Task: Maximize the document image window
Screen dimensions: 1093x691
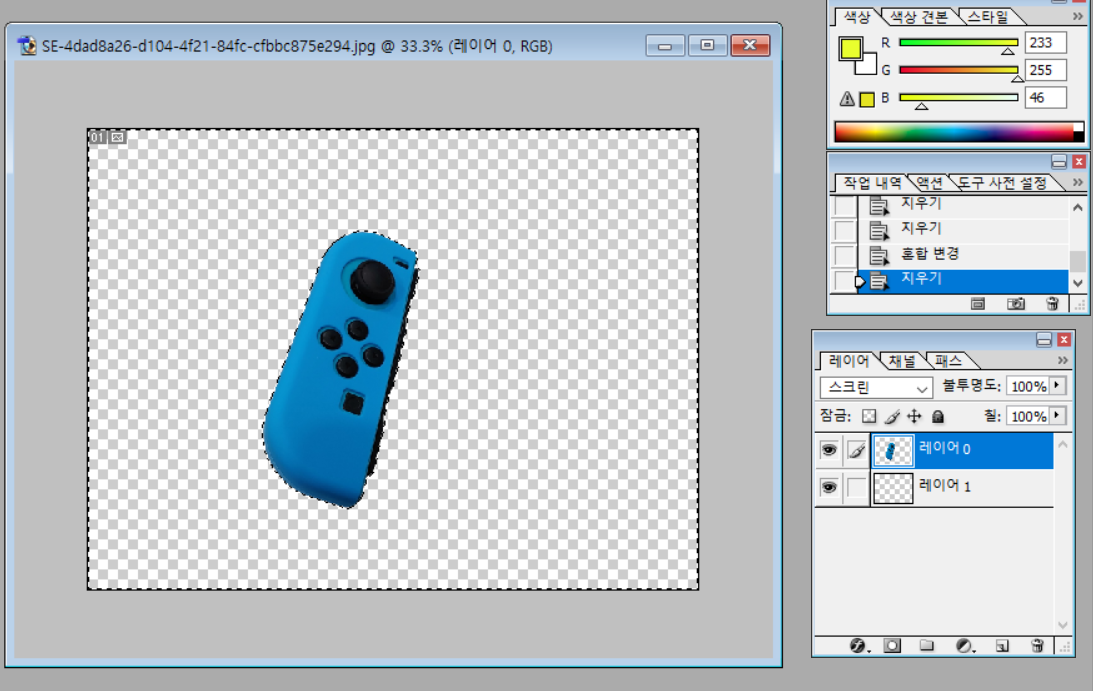Action: pyautogui.click(x=707, y=45)
